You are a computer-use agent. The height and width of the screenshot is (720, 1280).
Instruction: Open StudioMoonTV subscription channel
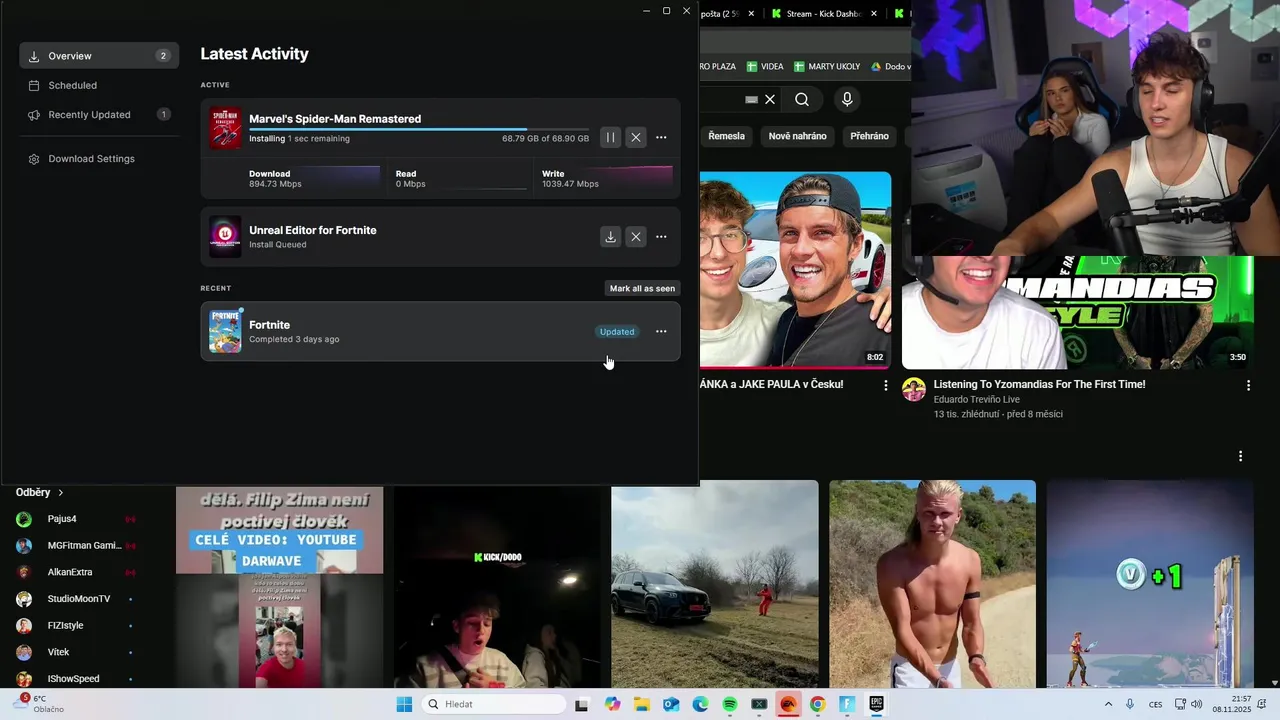(75, 599)
